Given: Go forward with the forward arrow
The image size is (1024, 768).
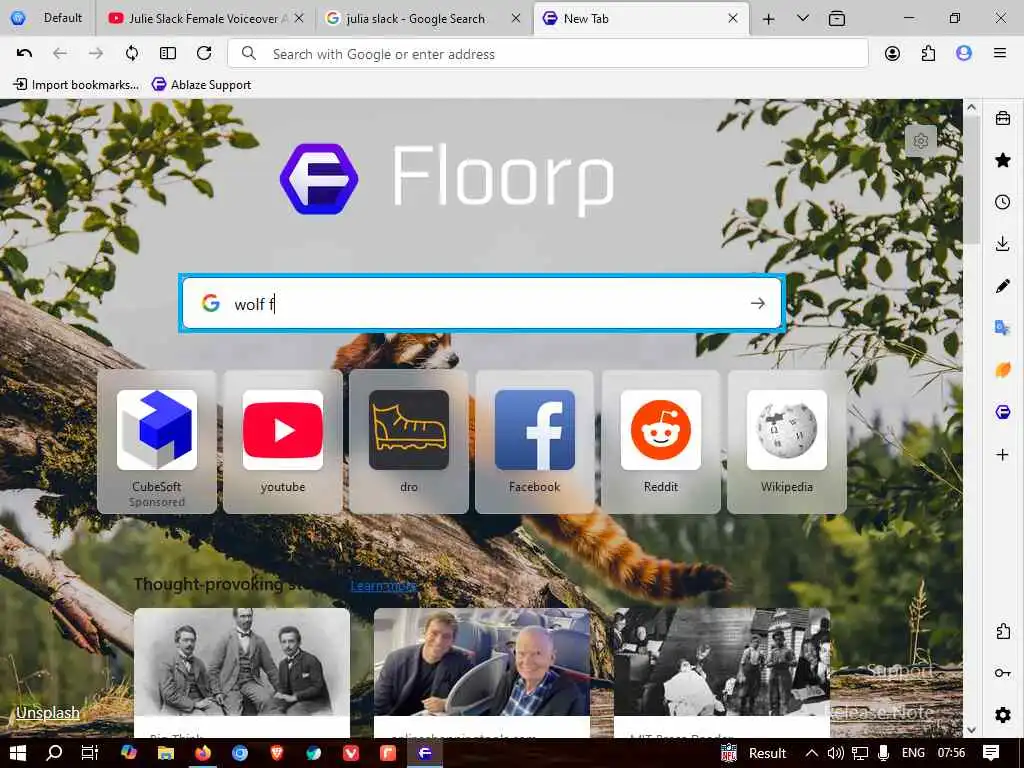Looking at the screenshot, I should pyautogui.click(x=96, y=54).
